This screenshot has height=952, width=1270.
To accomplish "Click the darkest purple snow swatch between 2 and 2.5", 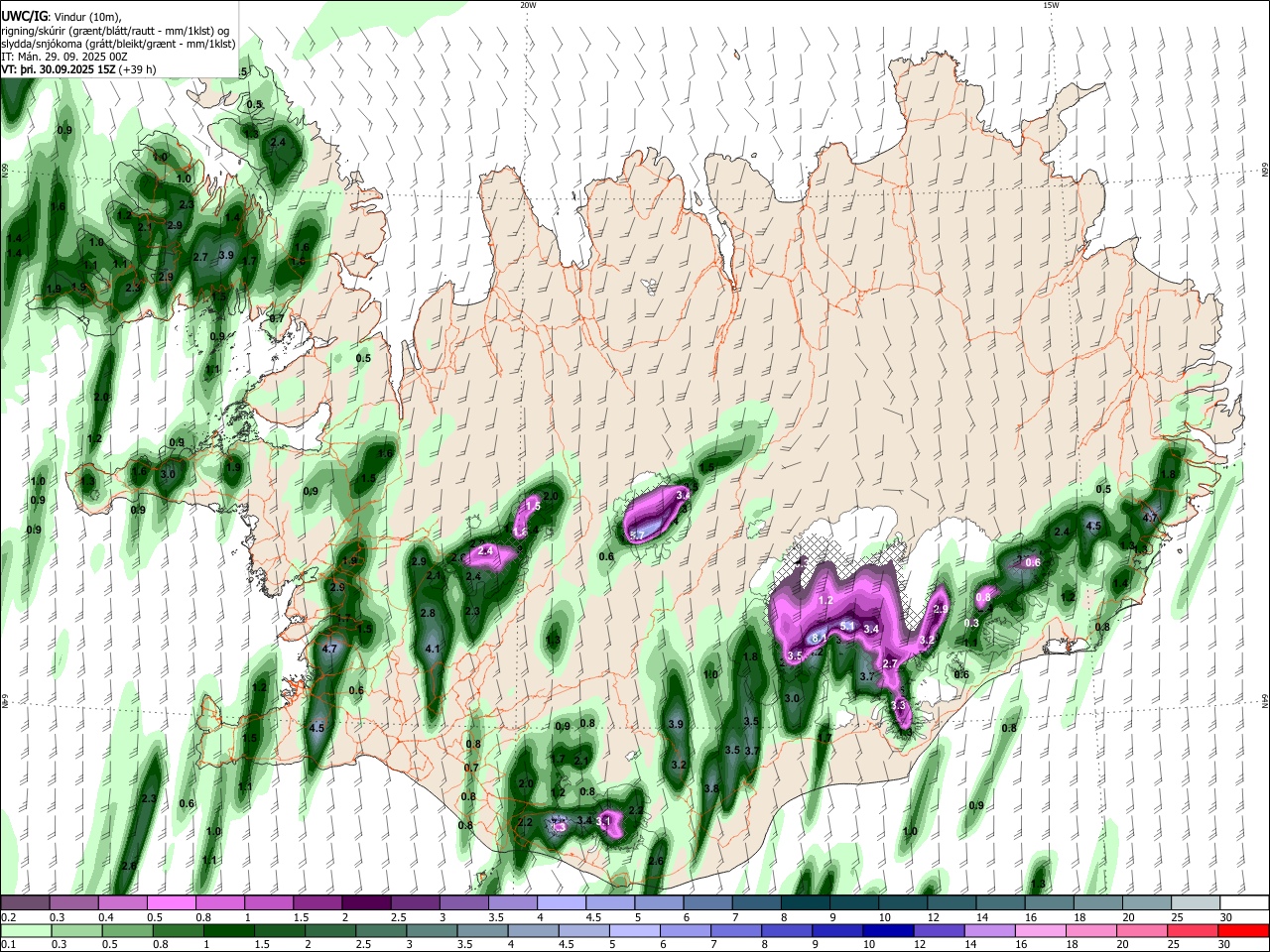I will tap(366, 903).
